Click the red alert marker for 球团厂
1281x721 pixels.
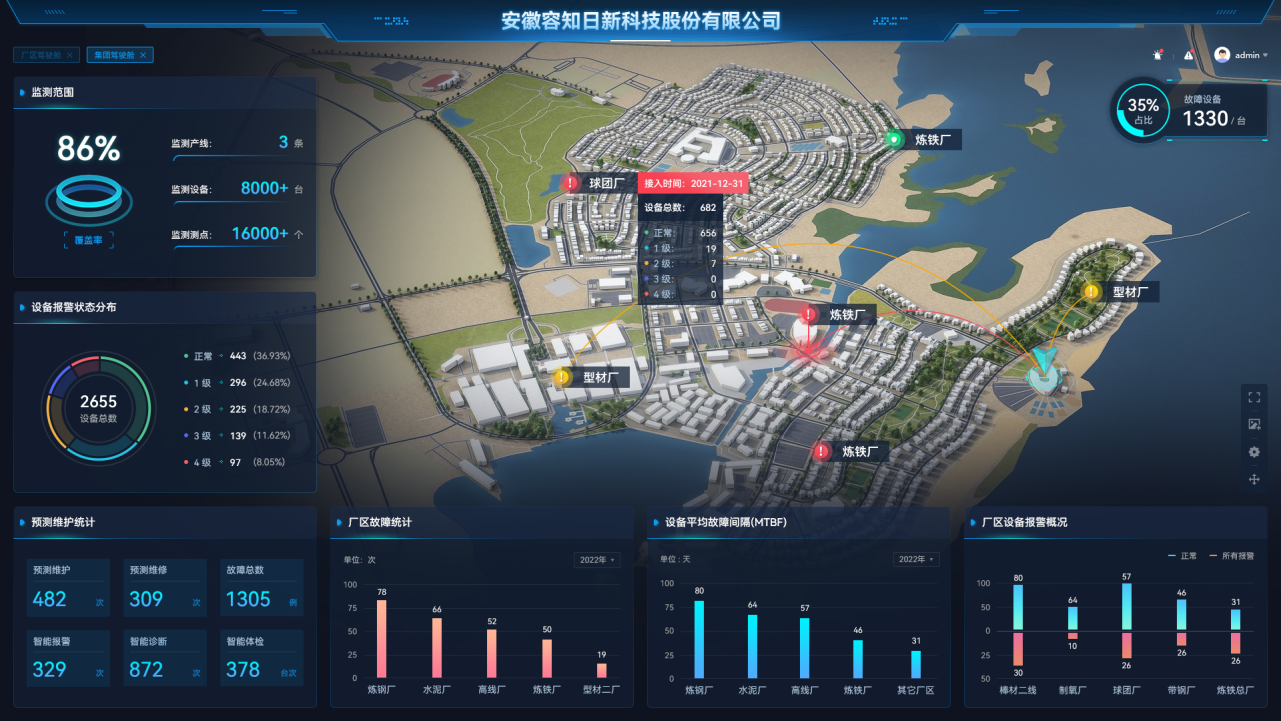click(570, 183)
